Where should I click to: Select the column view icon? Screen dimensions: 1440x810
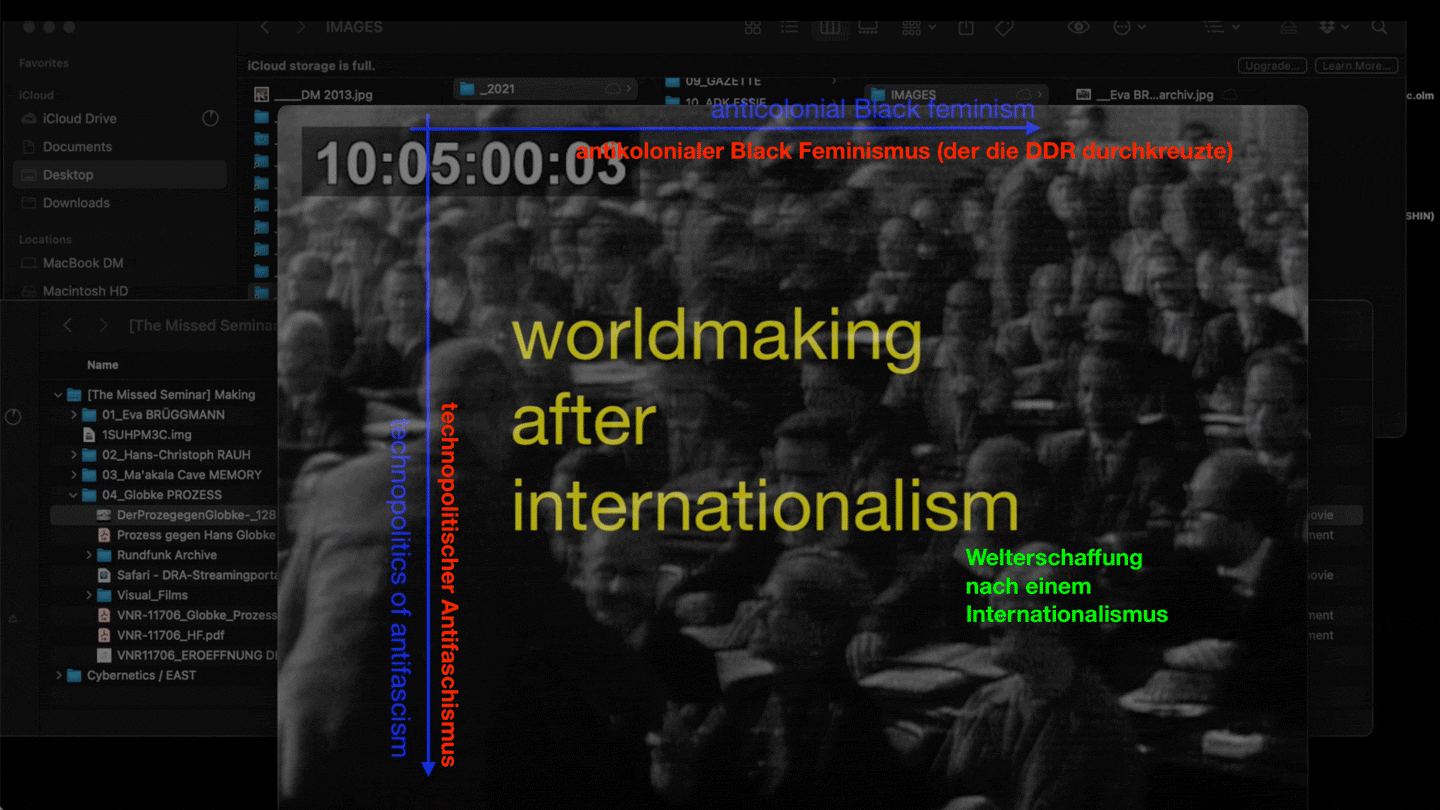[829, 28]
